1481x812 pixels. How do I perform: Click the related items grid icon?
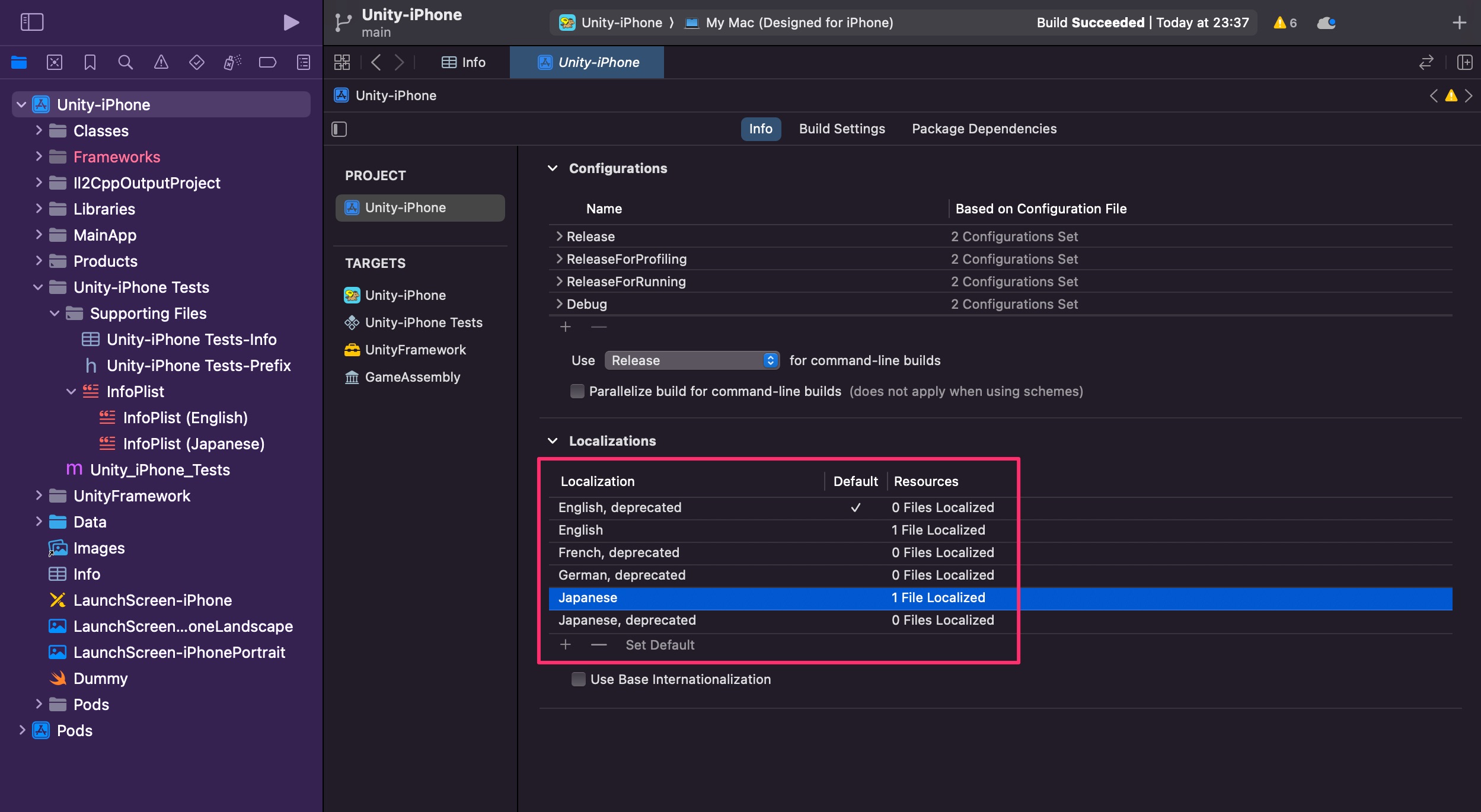(342, 62)
